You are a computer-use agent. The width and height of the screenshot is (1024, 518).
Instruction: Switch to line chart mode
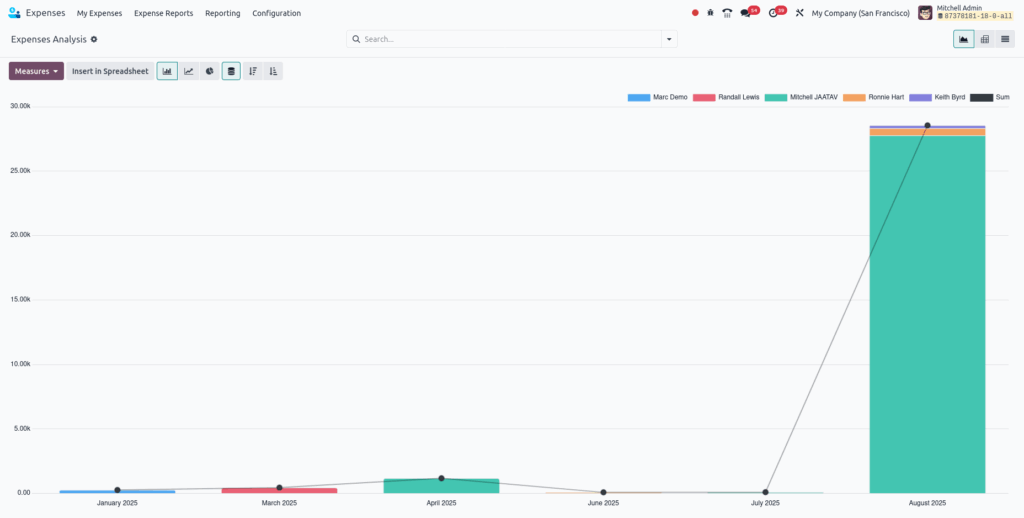(x=188, y=71)
